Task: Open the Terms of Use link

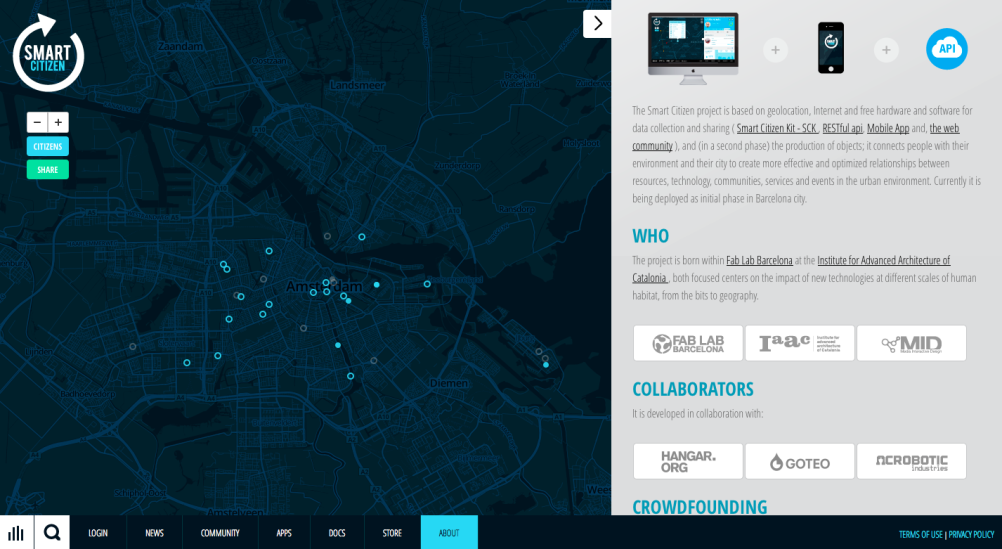Action: pyautogui.click(x=920, y=534)
